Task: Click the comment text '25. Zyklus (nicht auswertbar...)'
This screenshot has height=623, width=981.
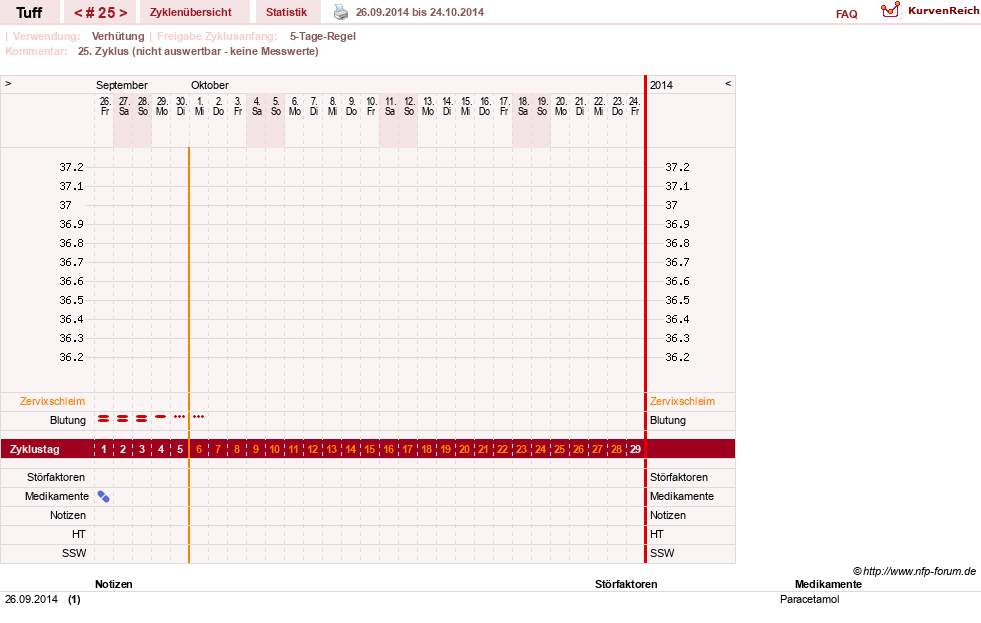Action: pyautogui.click(x=198, y=51)
